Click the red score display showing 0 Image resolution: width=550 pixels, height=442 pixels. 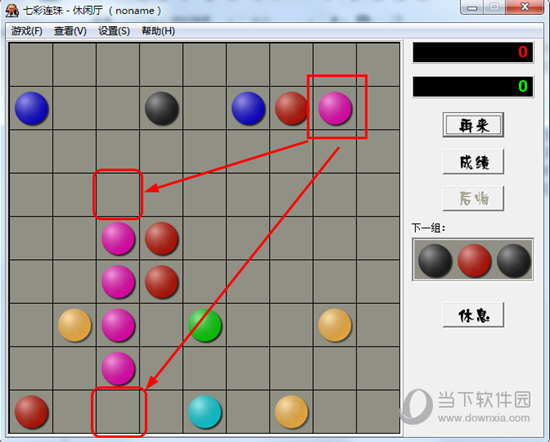point(473,52)
